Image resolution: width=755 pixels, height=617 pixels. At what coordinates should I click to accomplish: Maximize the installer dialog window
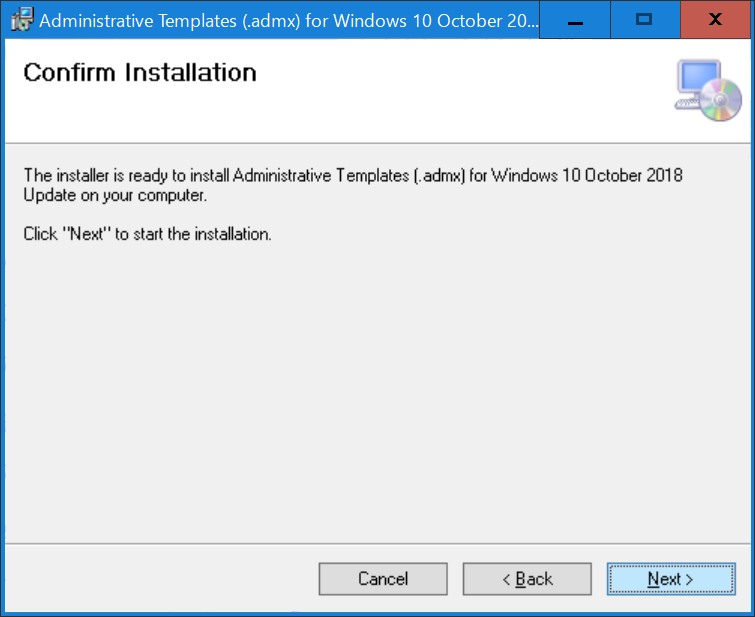(645, 20)
